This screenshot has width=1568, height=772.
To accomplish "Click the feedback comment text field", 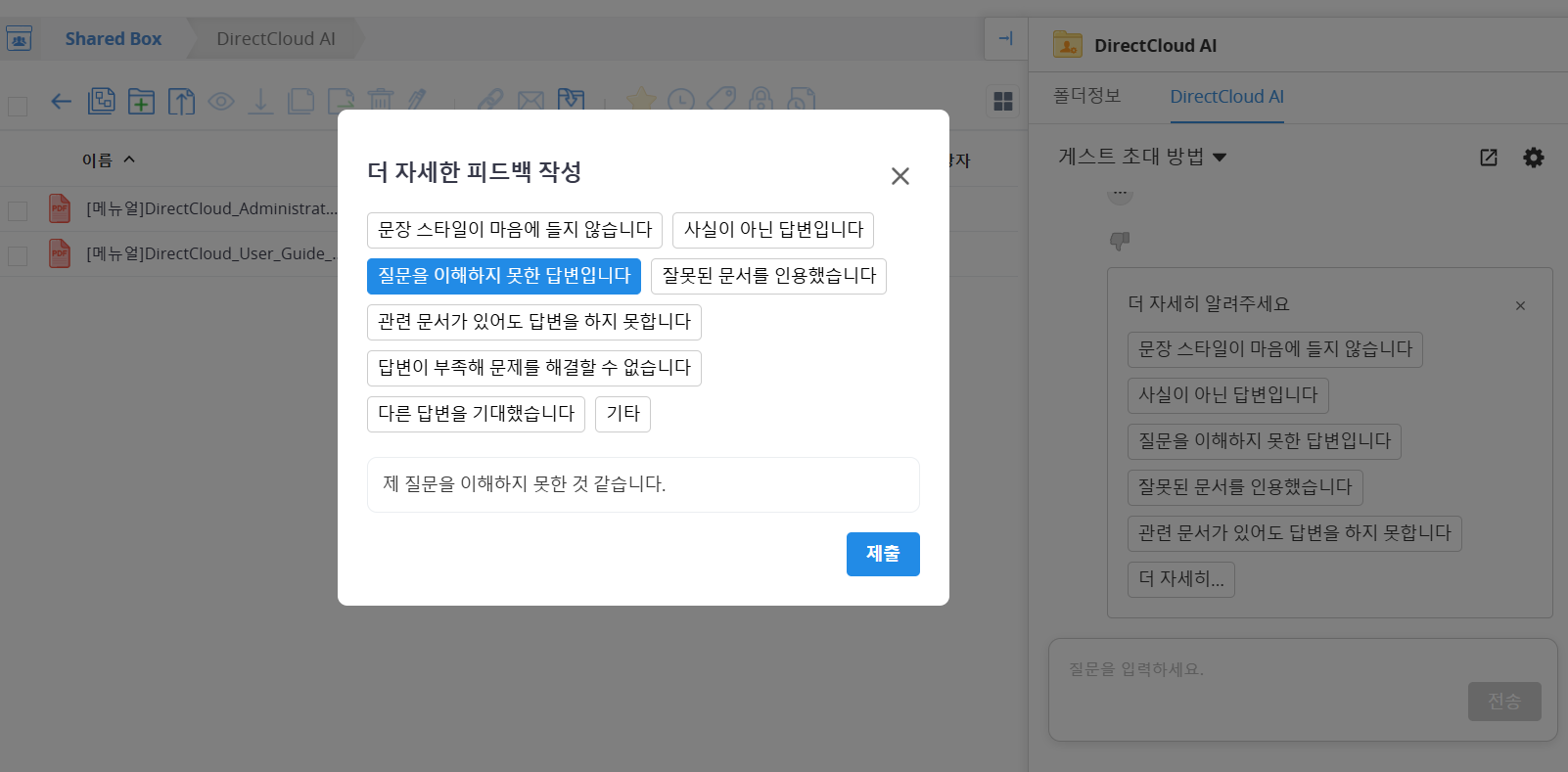I will (642, 484).
